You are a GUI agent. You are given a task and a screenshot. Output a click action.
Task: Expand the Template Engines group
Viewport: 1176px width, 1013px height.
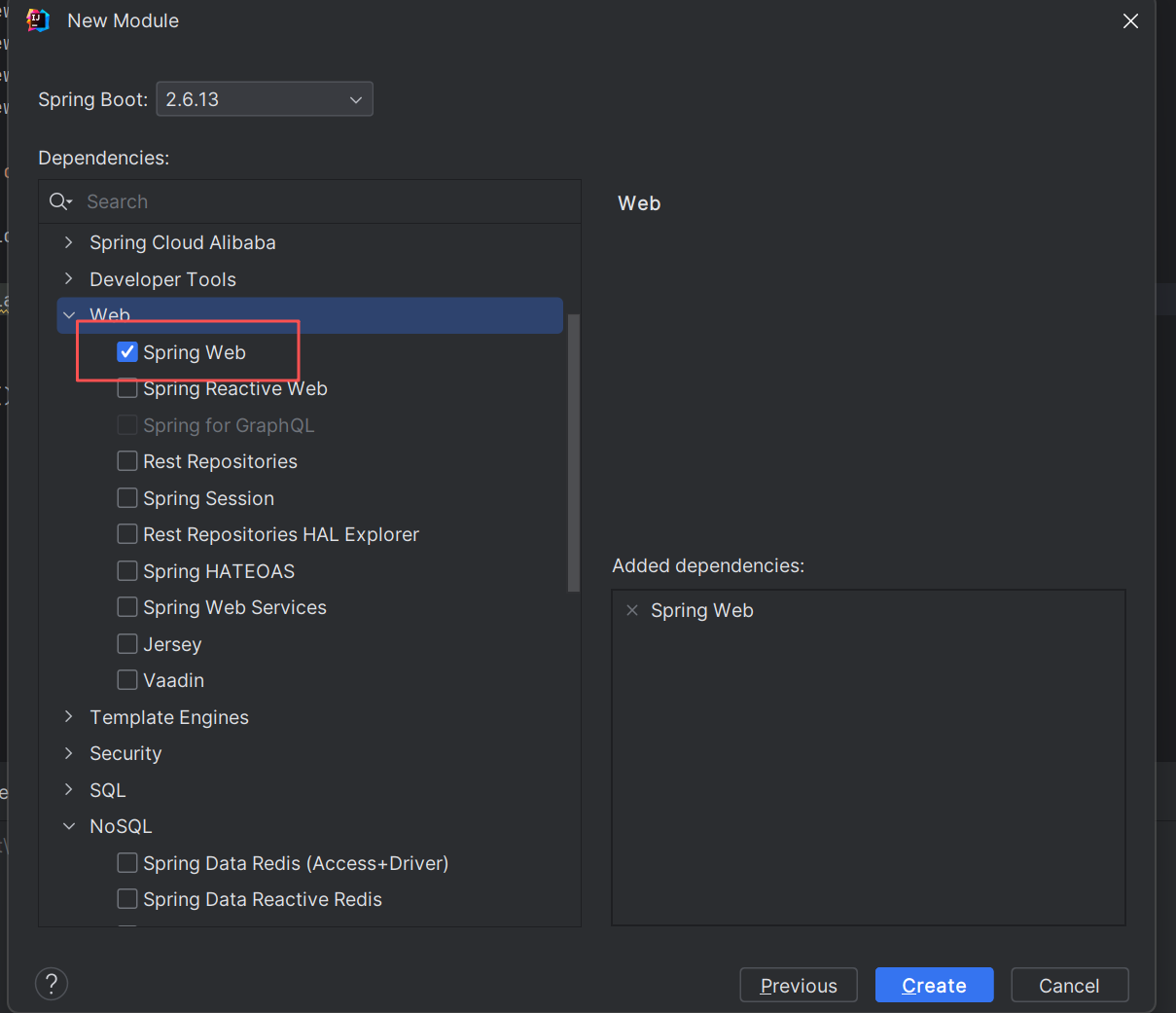(68, 717)
